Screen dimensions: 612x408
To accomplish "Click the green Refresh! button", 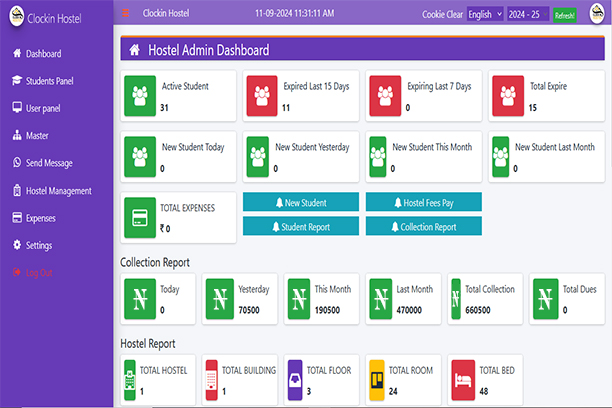I will click(x=565, y=15).
